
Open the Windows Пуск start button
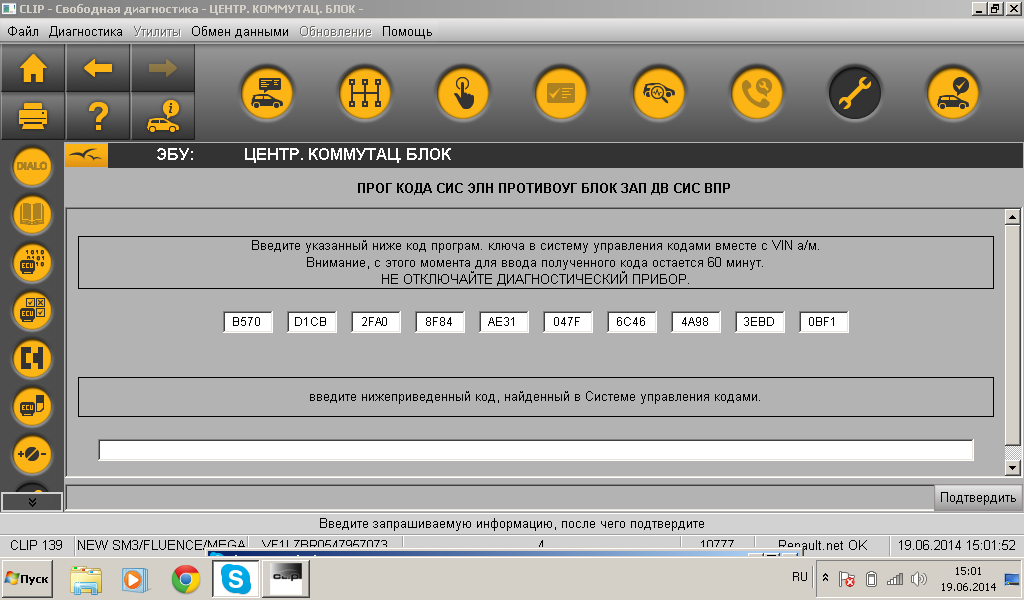(x=27, y=578)
